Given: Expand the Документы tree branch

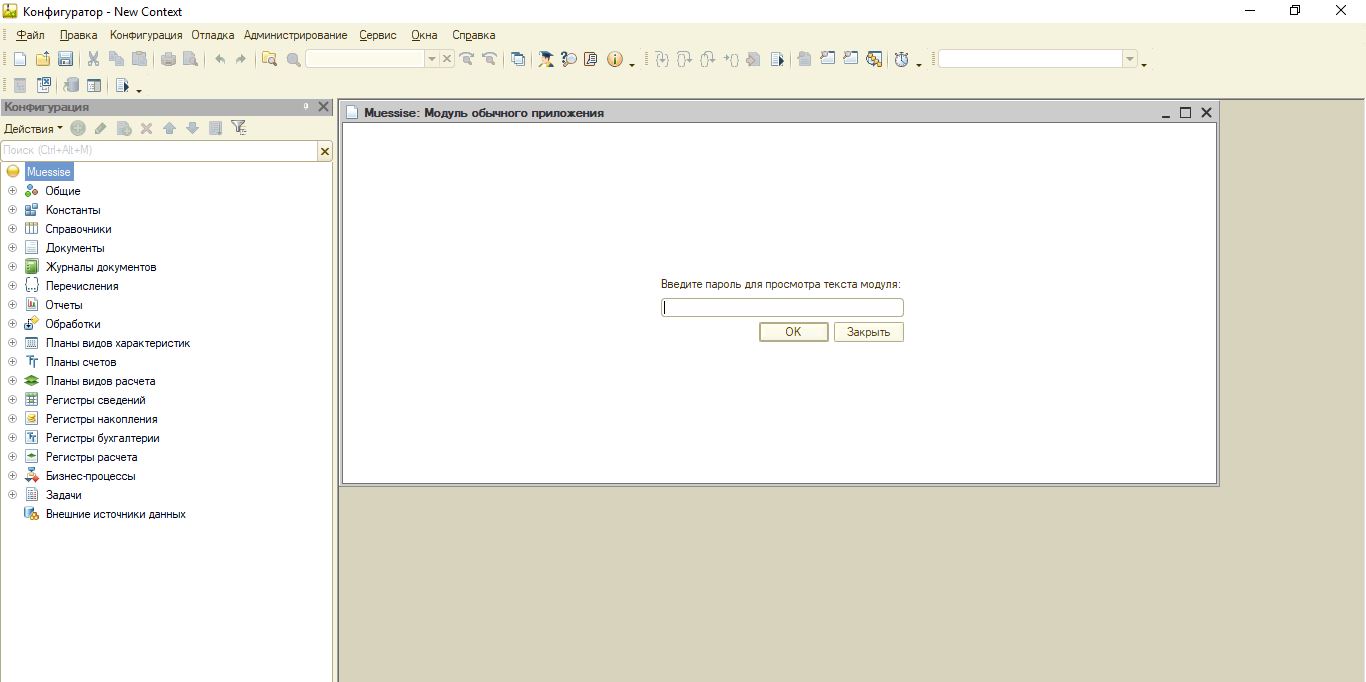Looking at the screenshot, I should 12,248.
